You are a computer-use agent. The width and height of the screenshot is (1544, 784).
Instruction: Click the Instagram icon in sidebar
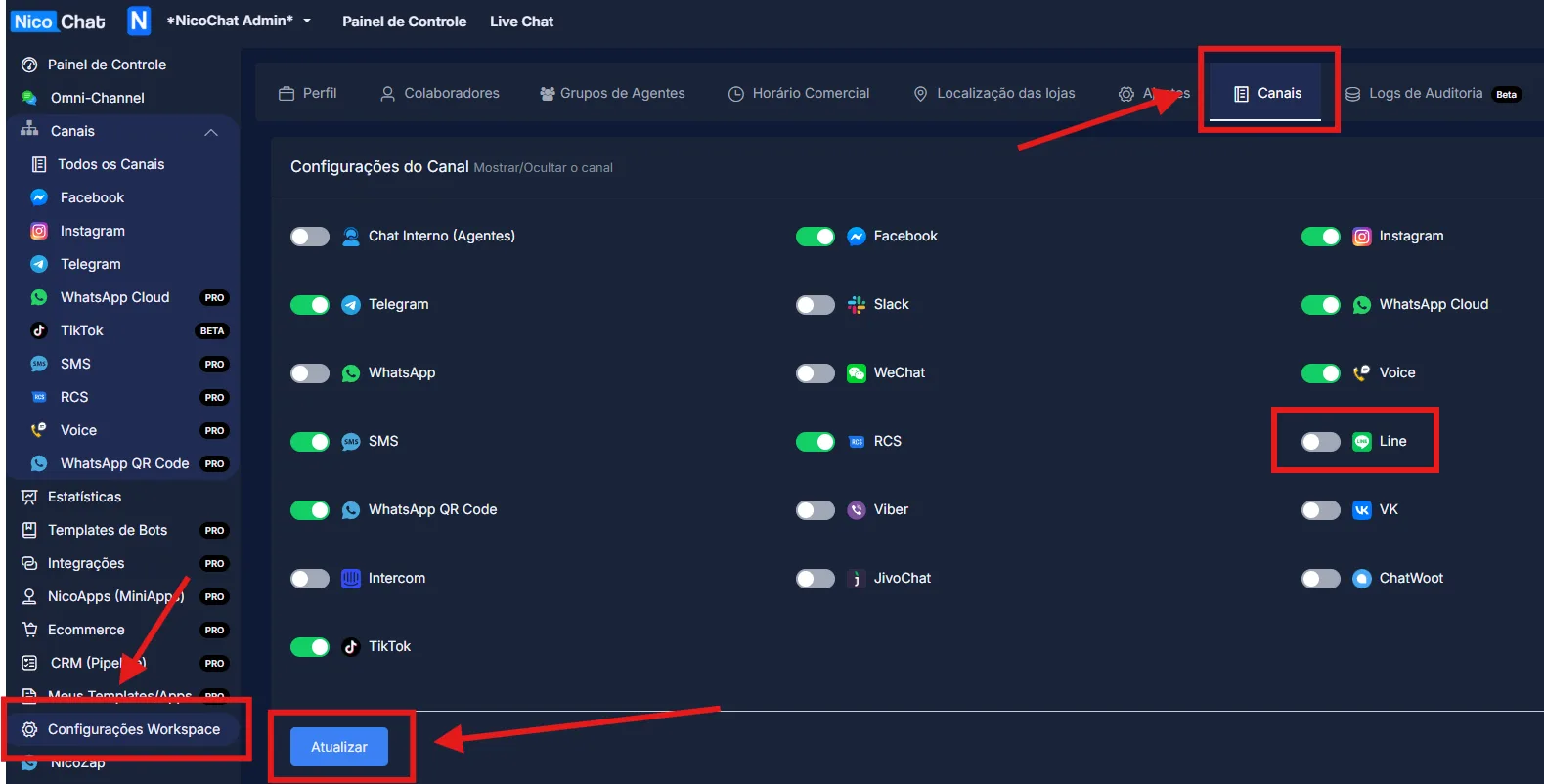coord(39,231)
